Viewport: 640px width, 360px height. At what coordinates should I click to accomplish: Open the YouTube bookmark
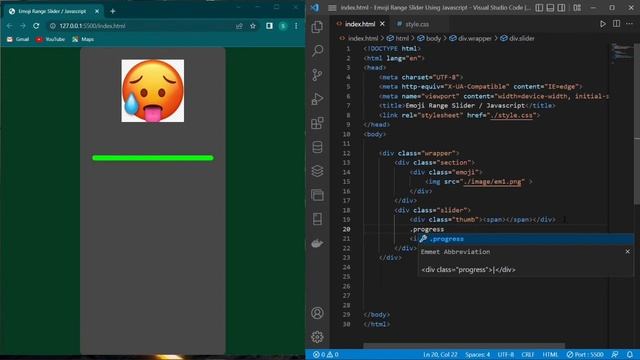(50, 39)
